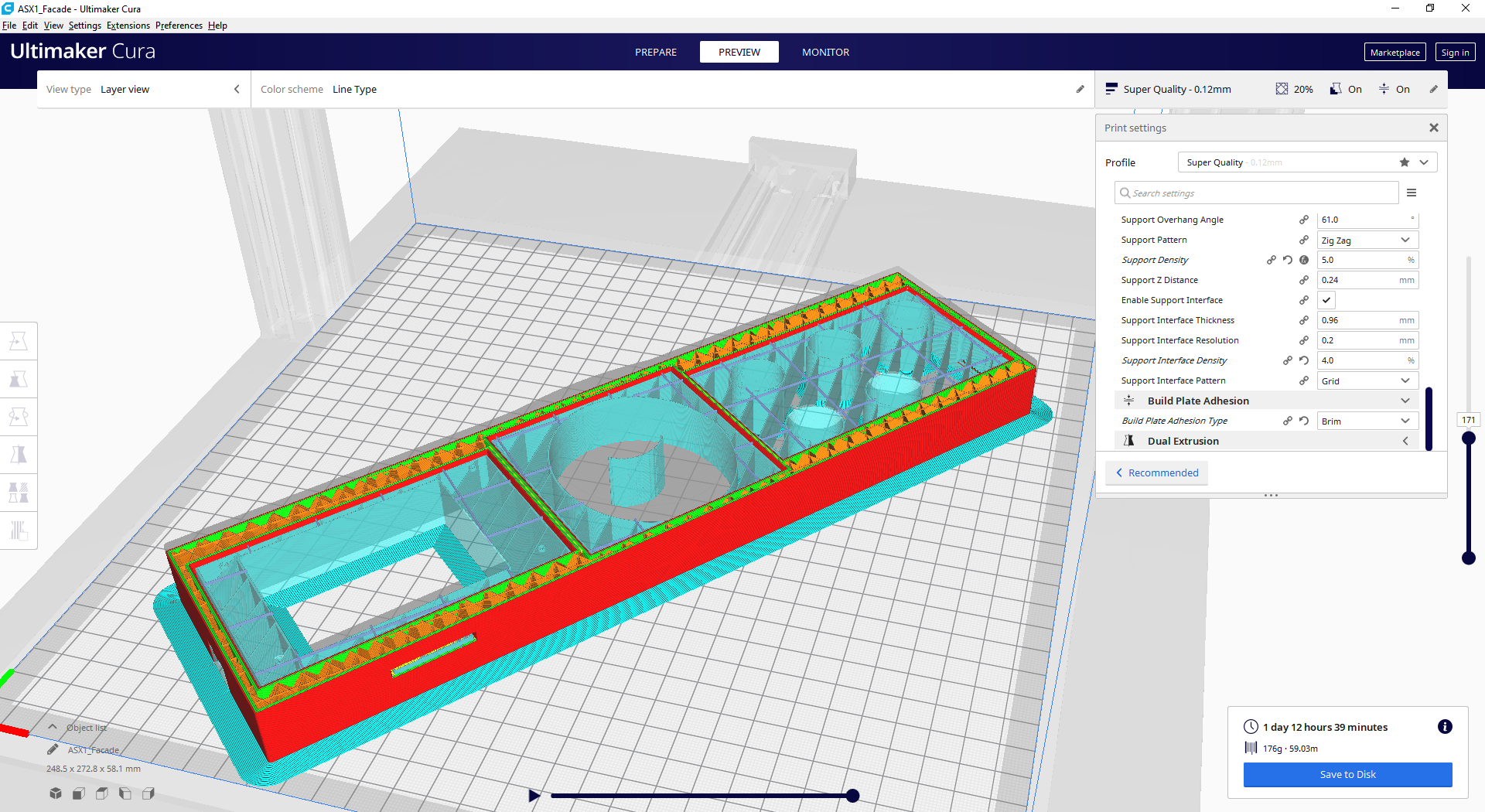The image size is (1485, 812).
Task: Open settings visibility hamburger menu
Action: click(x=1412, y=193)
